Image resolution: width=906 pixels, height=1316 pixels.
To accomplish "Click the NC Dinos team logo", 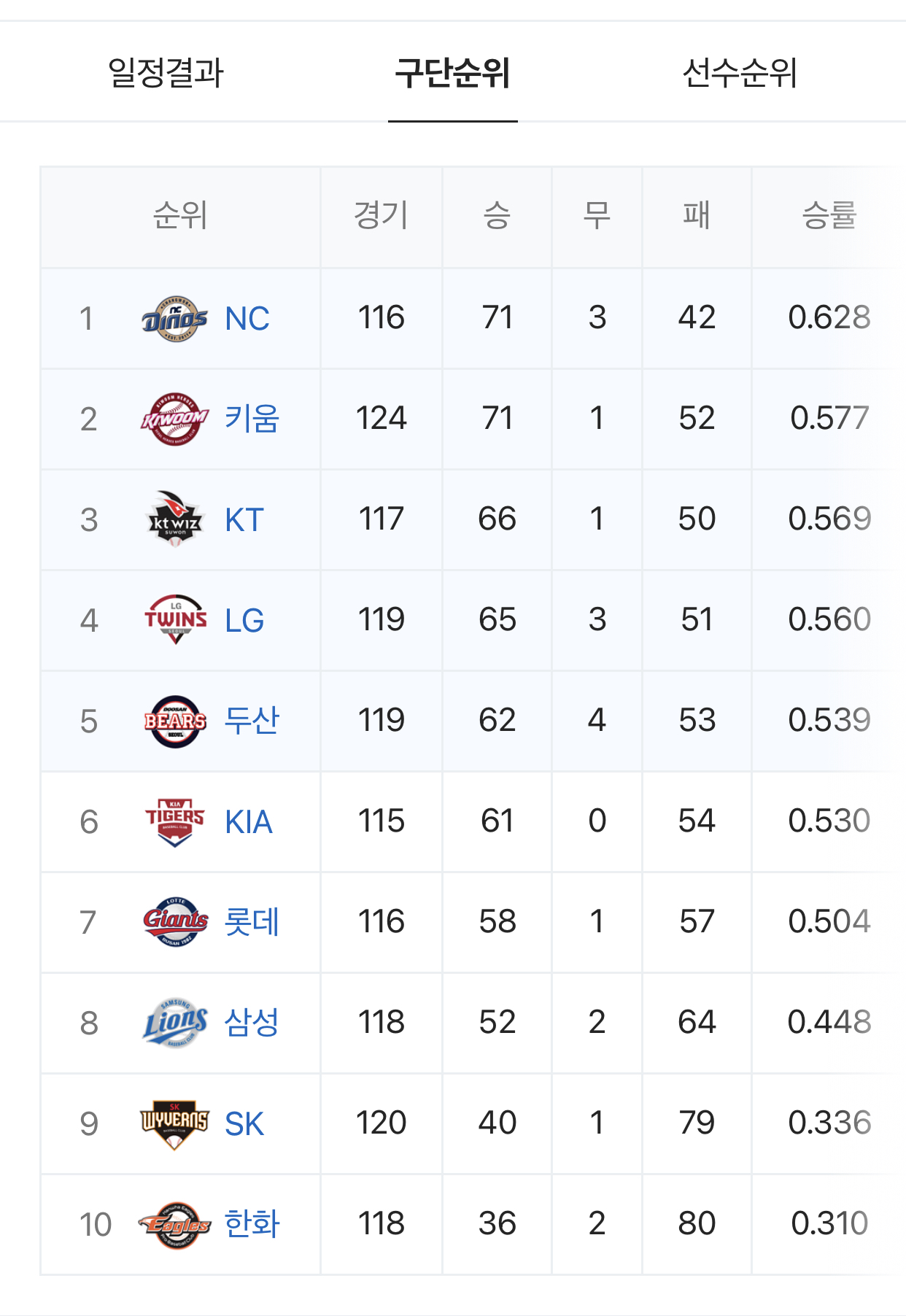I will click(175, 319).
